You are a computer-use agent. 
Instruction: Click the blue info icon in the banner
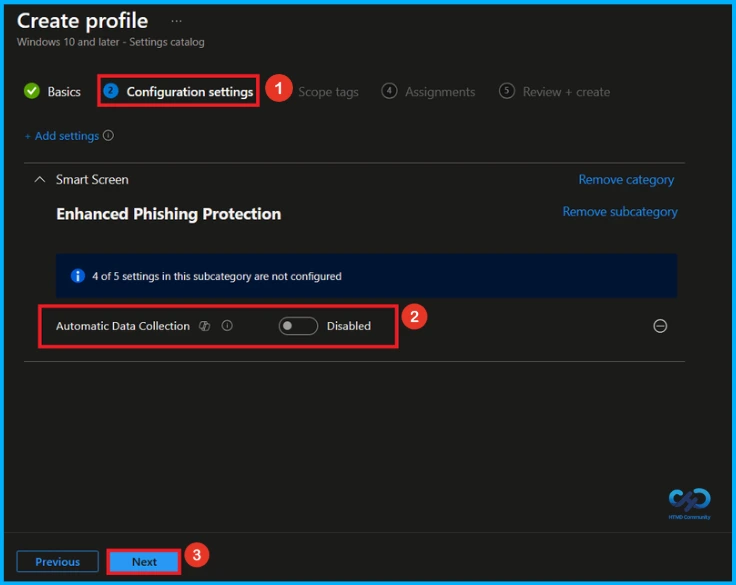pyautogui.click(x=77, y=276)
